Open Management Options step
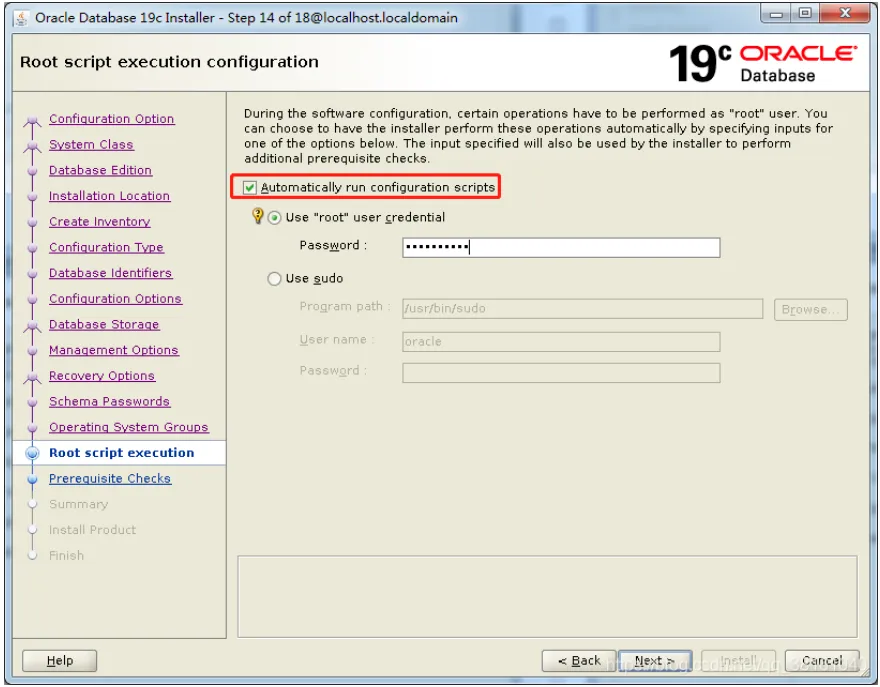880x687 pixels. [114, 350]
